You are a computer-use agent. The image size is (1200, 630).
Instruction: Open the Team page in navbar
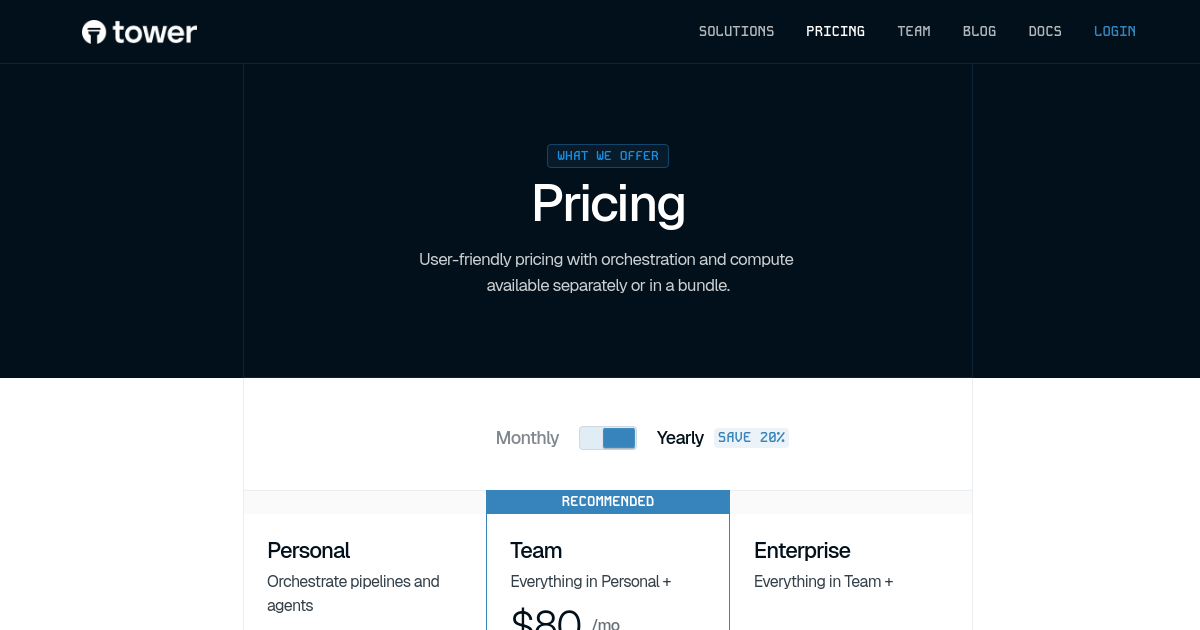913,31
